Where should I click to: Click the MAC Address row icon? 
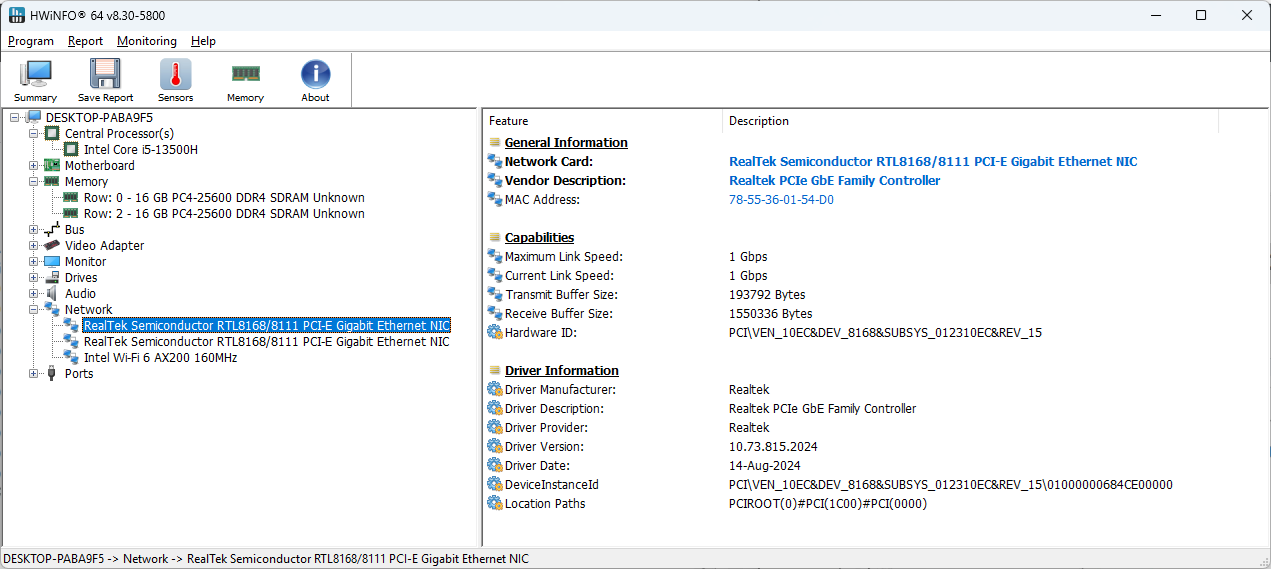[494, 199]
